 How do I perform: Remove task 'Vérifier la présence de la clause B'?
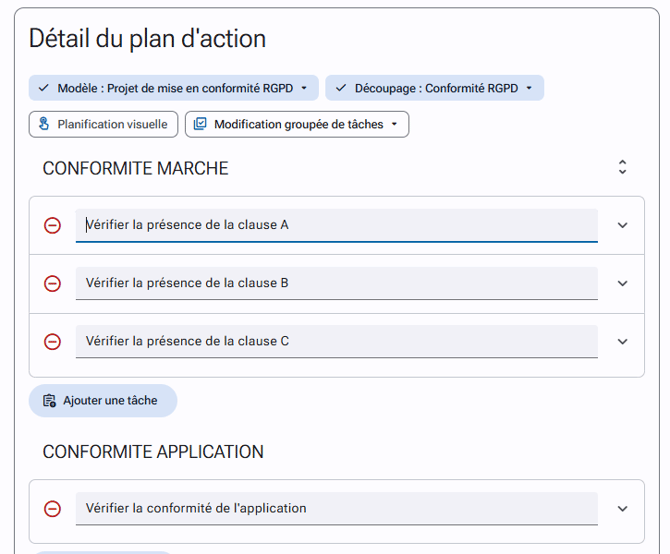(52, 283)
